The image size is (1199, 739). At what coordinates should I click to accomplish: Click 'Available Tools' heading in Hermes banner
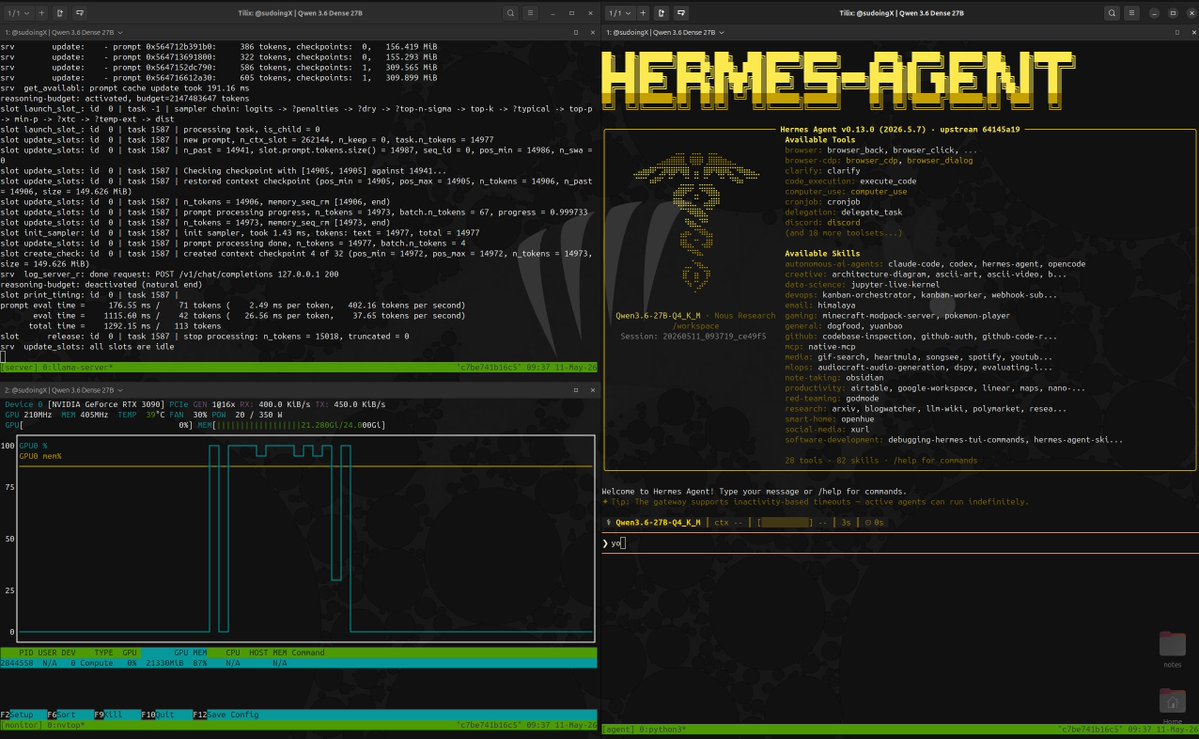pyautogui.click(x=820, y=140)
